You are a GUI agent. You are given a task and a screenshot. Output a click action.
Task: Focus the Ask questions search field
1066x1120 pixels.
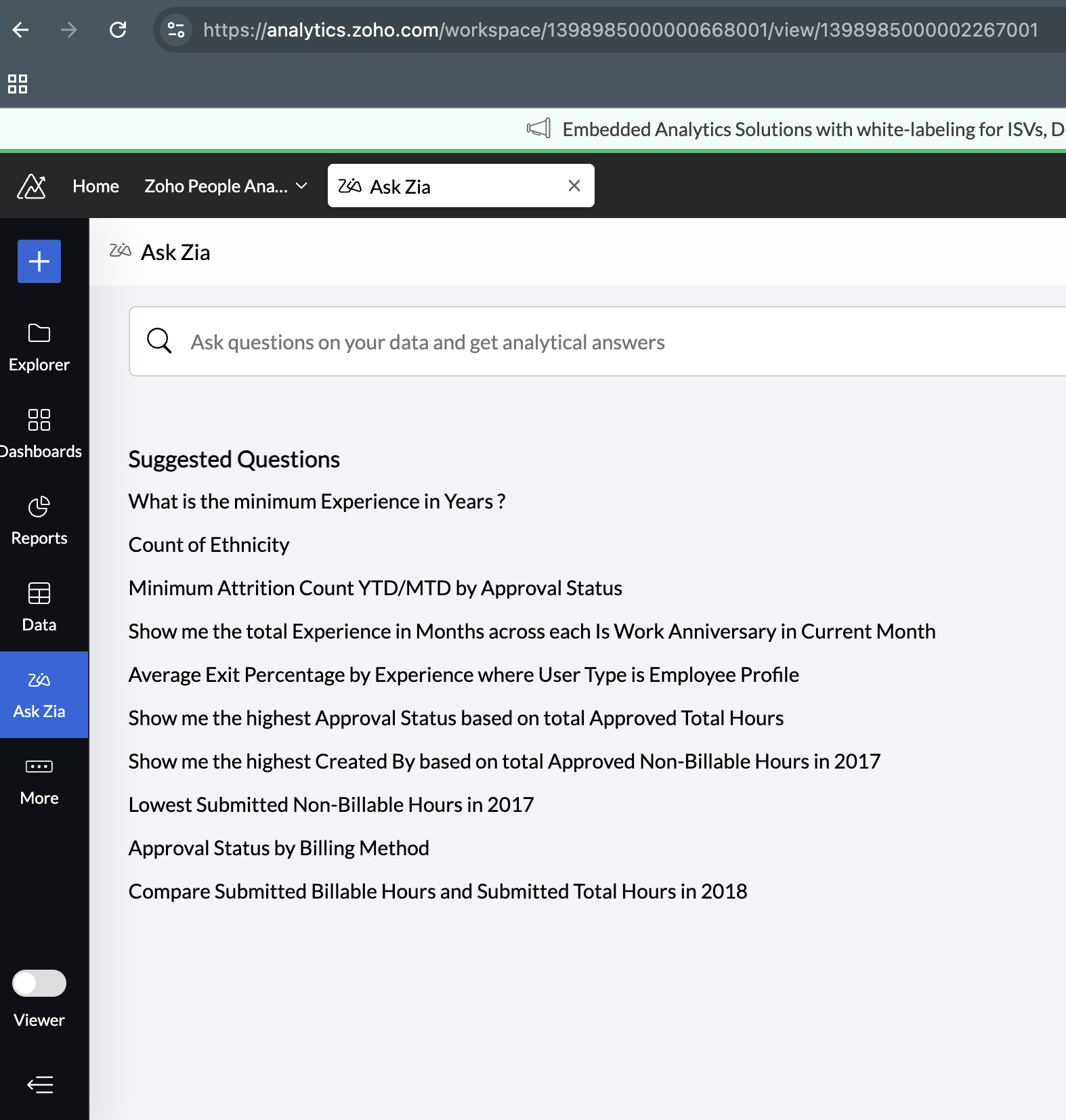pyautogui.click(x=597, y=341)
